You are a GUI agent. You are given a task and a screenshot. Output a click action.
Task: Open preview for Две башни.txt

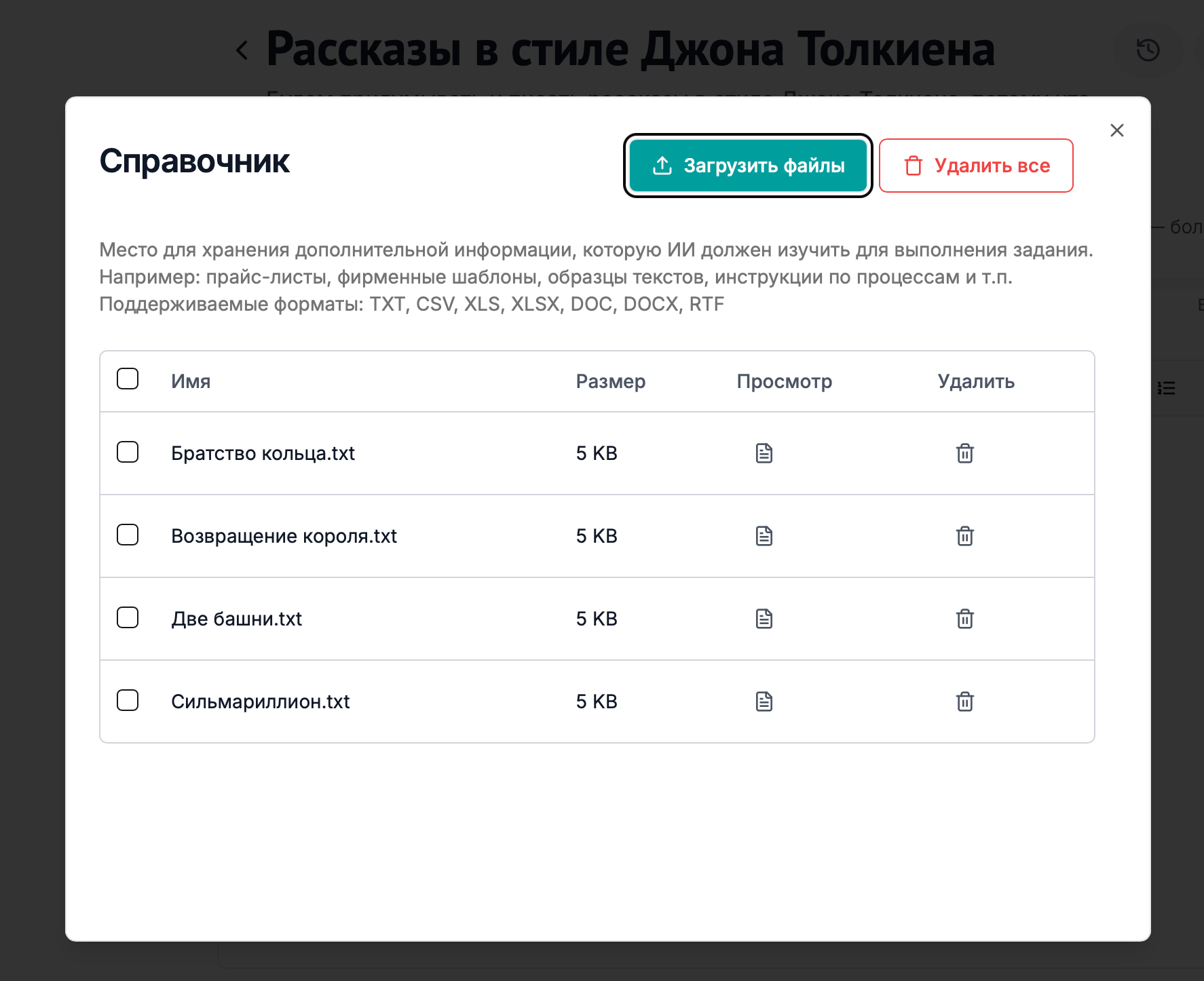pos(764,619)
